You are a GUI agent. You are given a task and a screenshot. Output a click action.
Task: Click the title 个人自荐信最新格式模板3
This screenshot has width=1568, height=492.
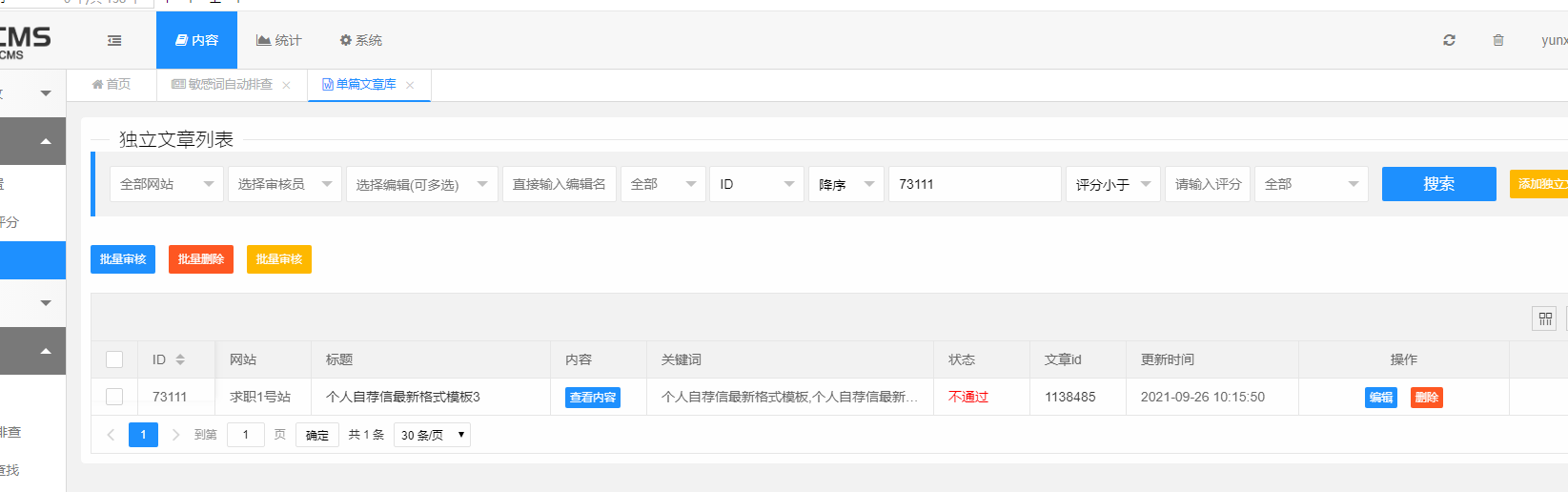click(403, 397)
